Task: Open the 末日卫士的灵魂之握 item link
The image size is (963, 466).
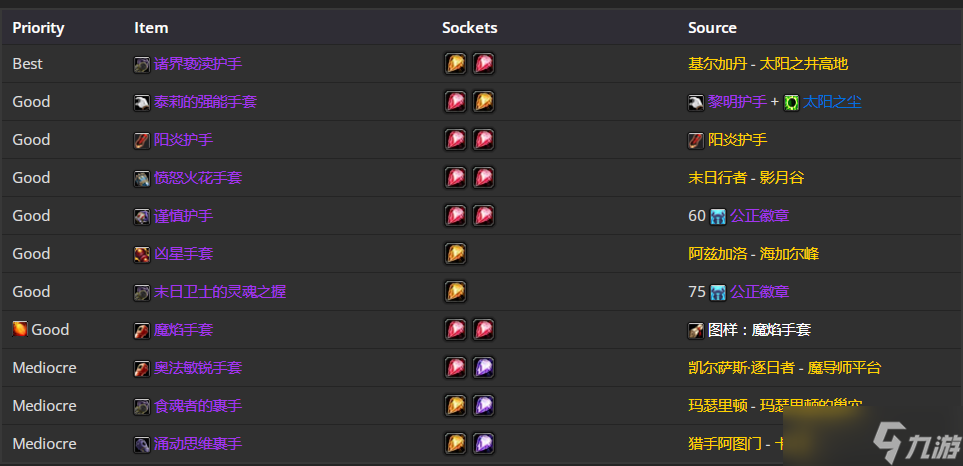Action: (x=220, y=292)
